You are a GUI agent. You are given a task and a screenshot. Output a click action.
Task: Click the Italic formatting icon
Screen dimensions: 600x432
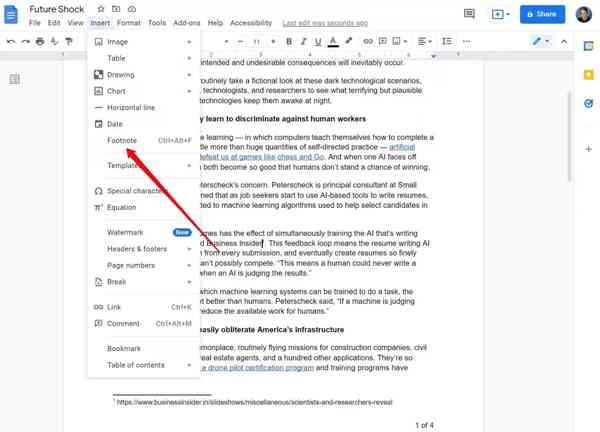[304, 42]
